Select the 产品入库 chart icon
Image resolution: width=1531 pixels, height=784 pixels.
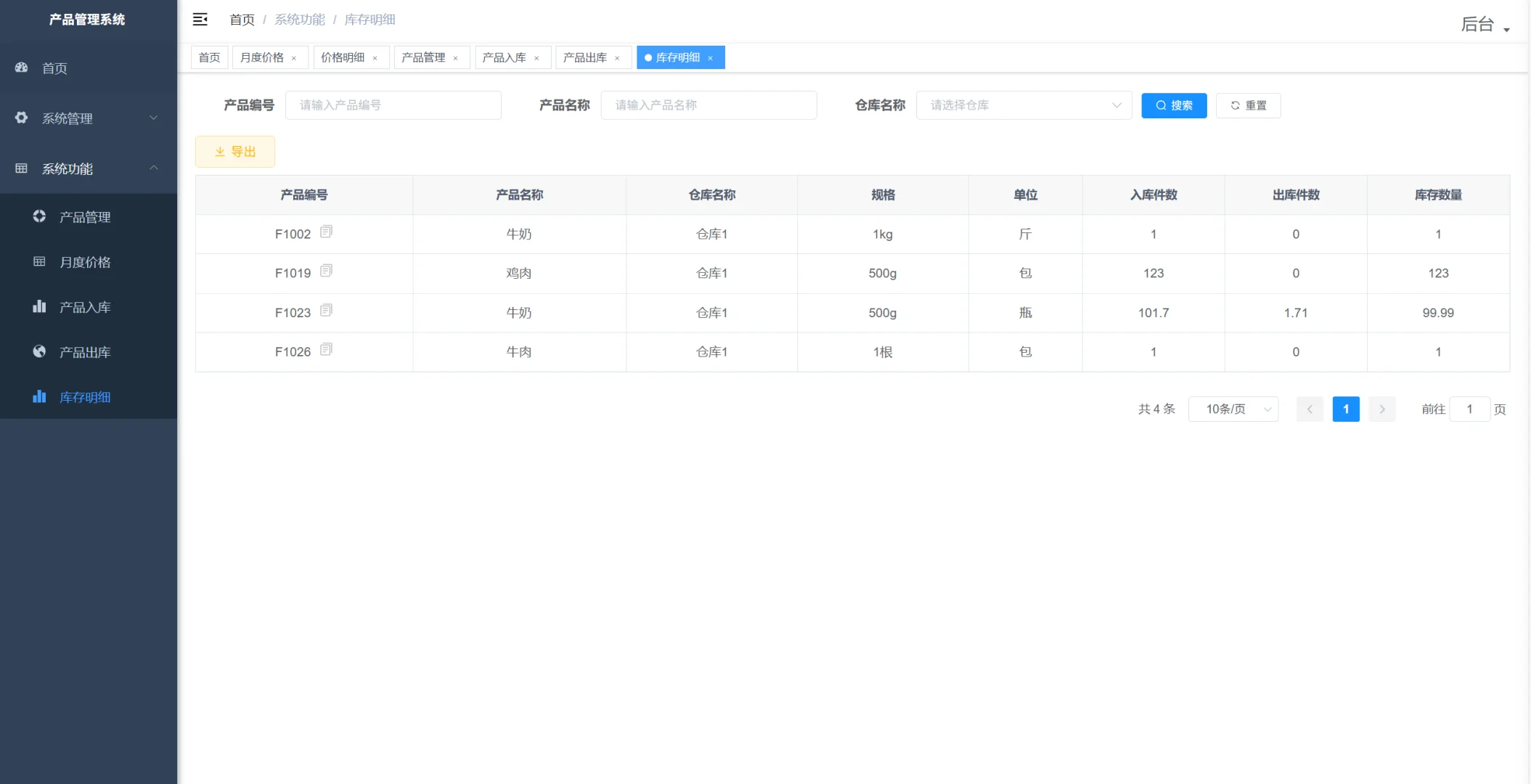39,306
